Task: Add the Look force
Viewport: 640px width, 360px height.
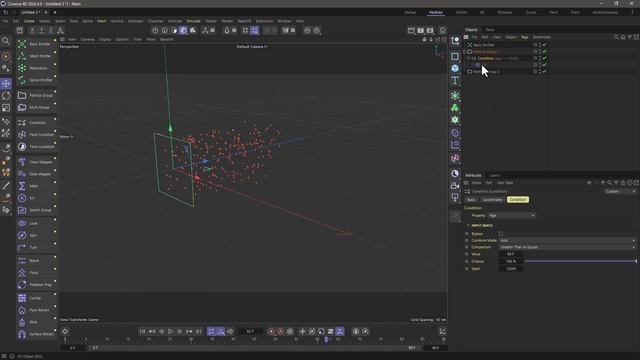Action: pyautogui.click(x=36, y=223)
